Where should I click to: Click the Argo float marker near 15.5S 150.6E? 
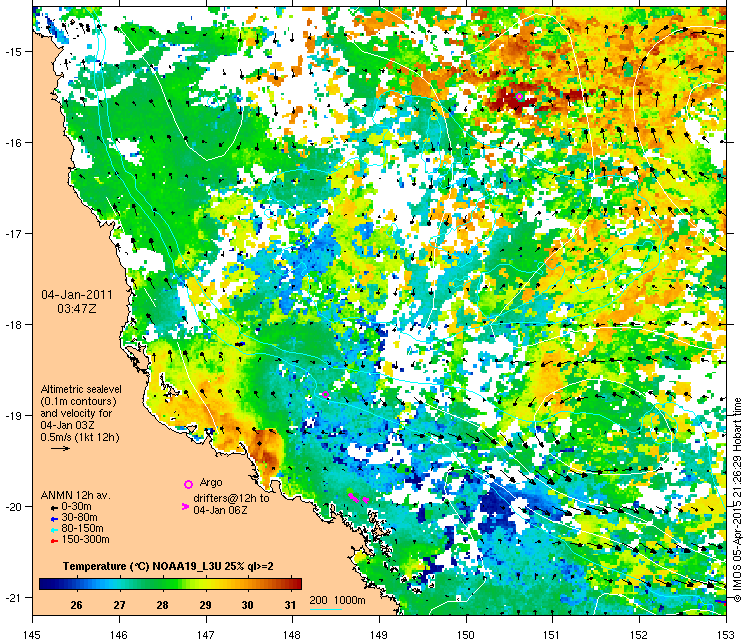(520, 97)
